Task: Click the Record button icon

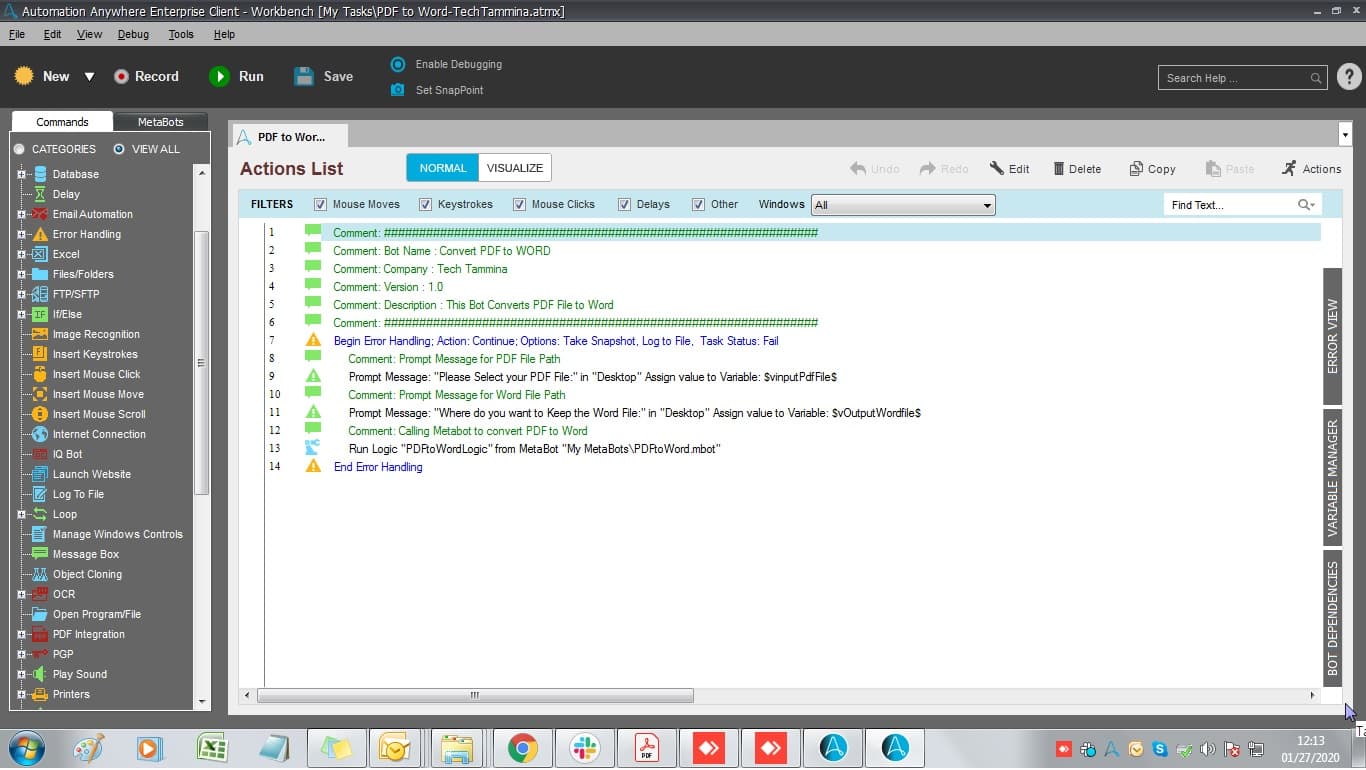Action: tap(121, 76)
